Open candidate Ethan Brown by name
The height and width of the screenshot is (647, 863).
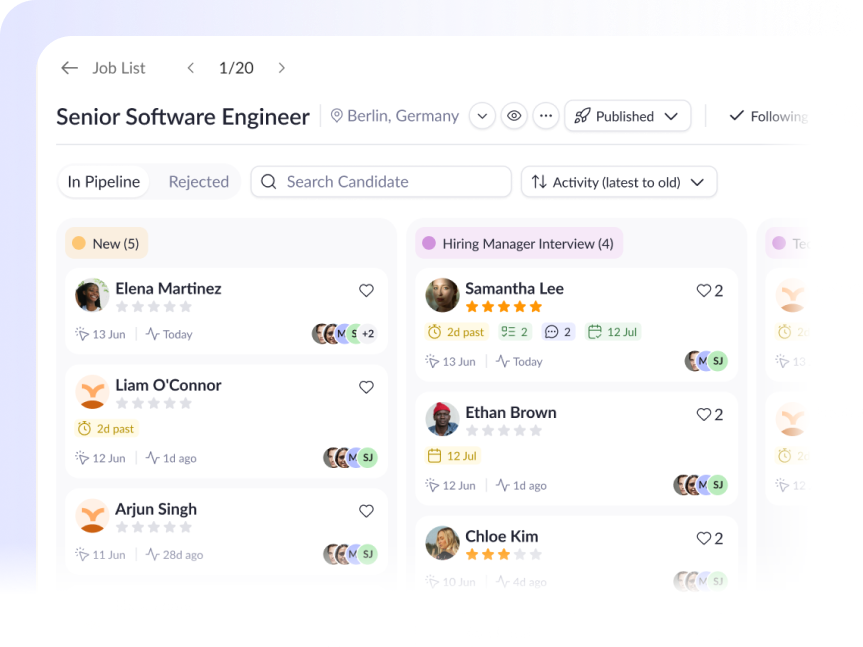(x=511, y=413)
